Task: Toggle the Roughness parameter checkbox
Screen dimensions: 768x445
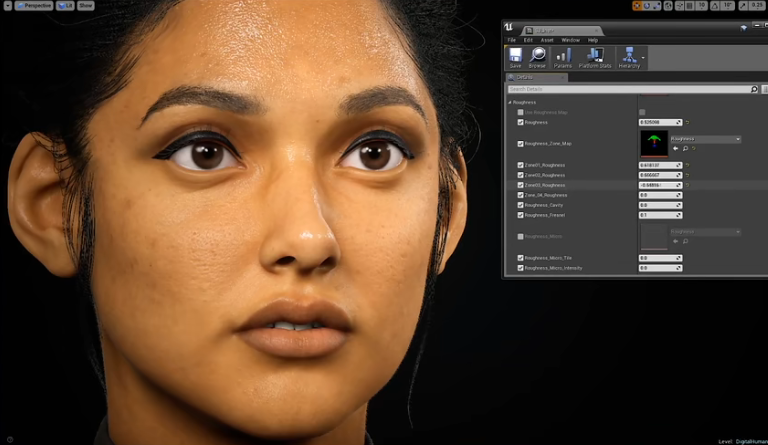Action: click(x=520, y=122)
